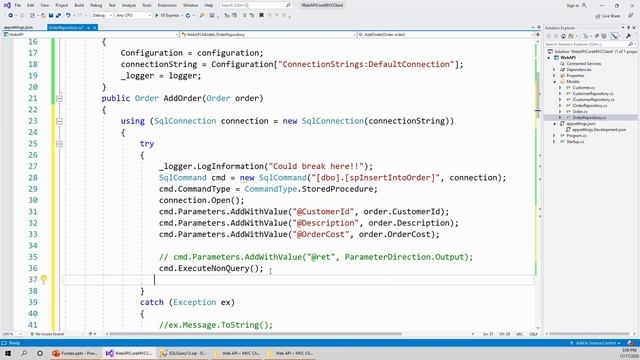
Task: Open the Any CPU platform dropdown
Action: coord(133,16)
